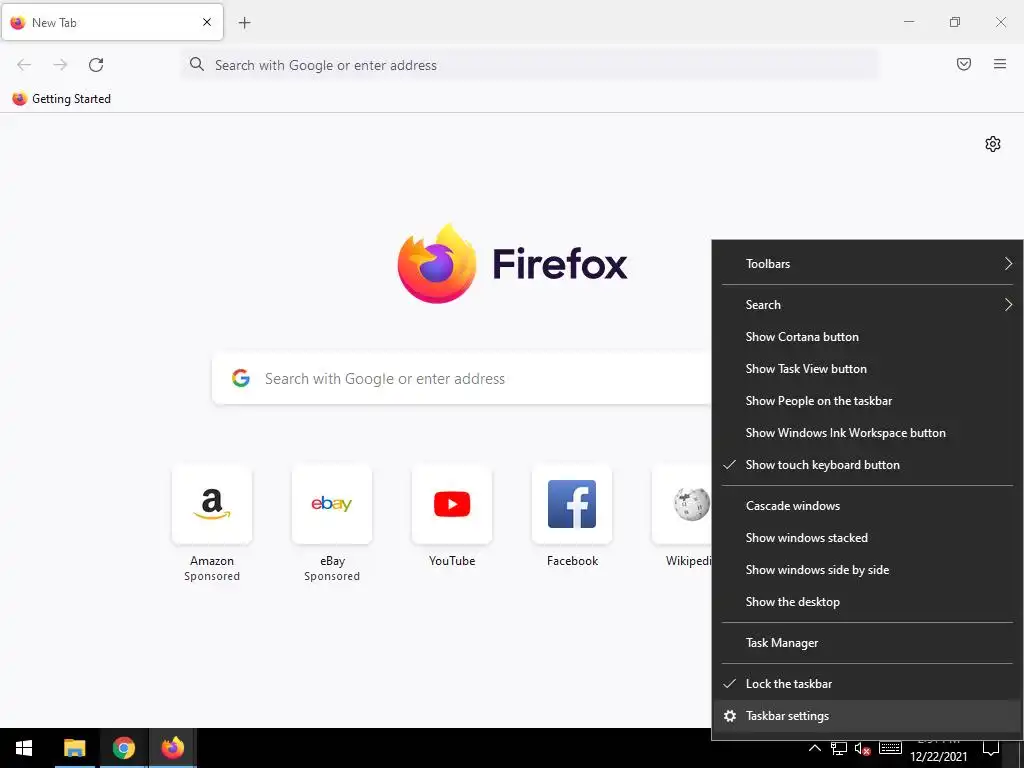Focus the address bar search field
This screenshot has width=1024, height=768.
click(529, 65)
